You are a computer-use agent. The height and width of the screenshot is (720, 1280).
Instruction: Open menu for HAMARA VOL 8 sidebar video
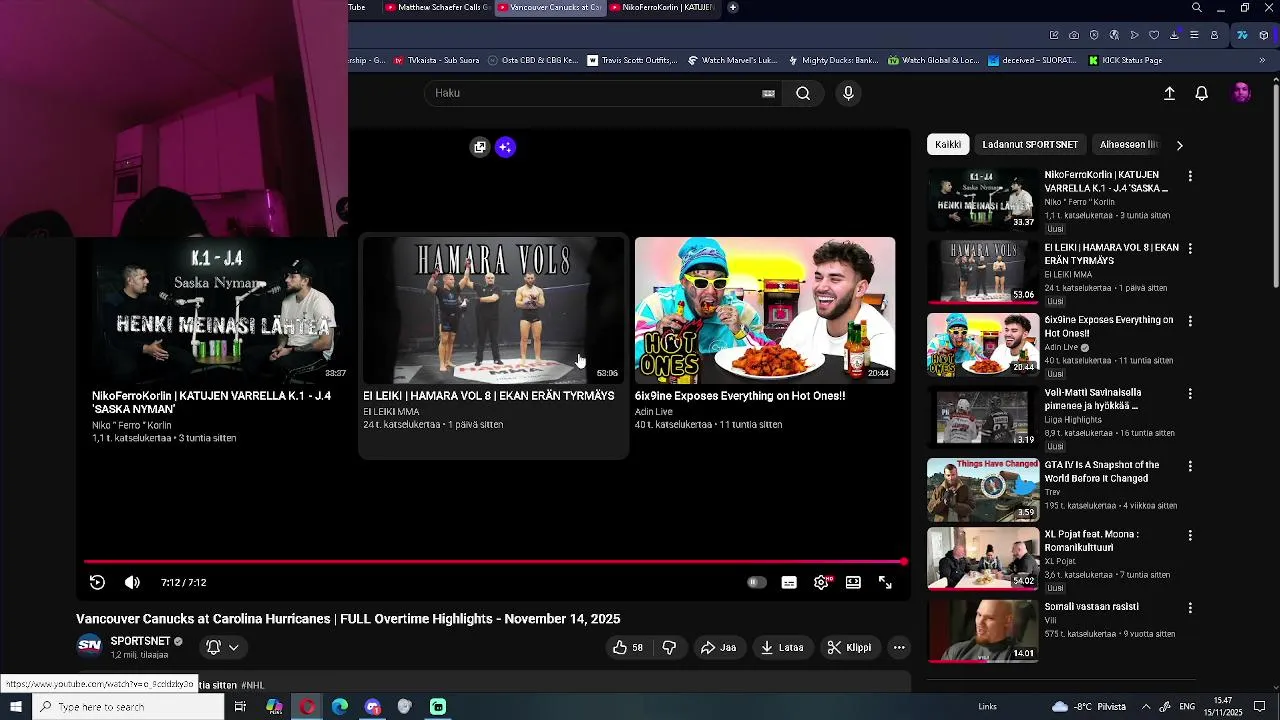point(1190,248)
